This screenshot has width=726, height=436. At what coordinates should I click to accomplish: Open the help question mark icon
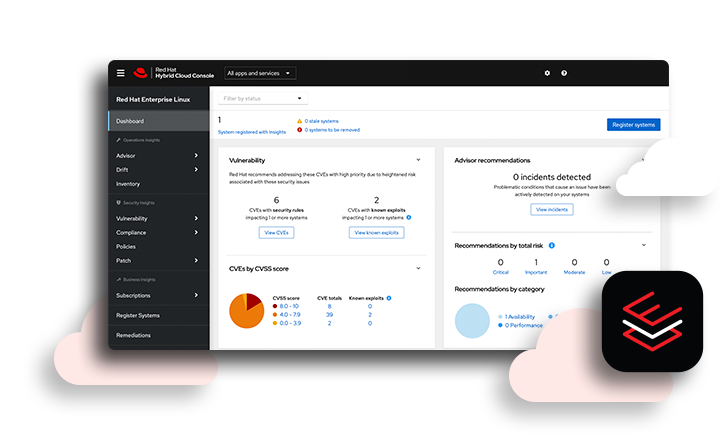(x=564, y=73)
